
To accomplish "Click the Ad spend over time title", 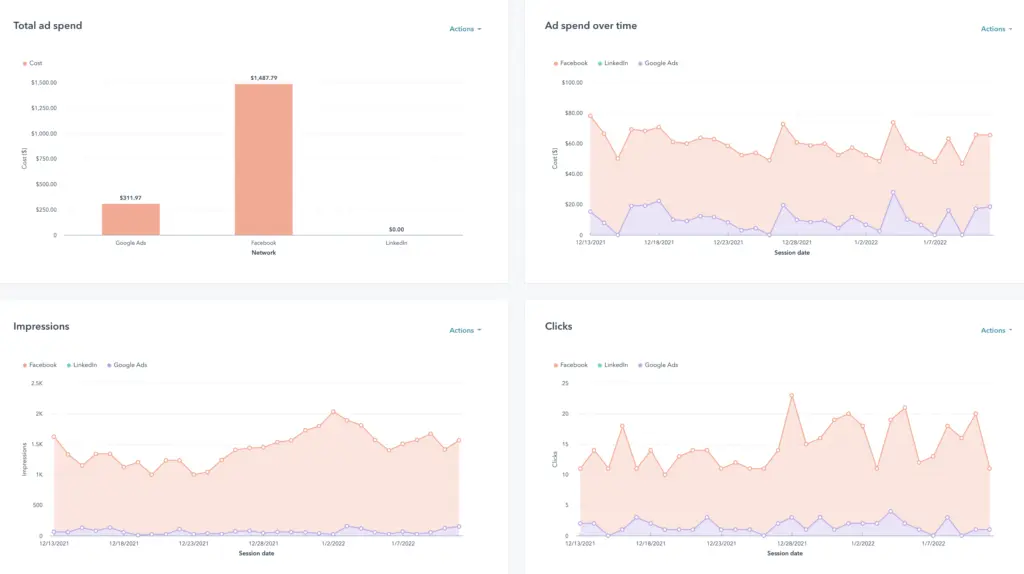I will tap(591, 25).
